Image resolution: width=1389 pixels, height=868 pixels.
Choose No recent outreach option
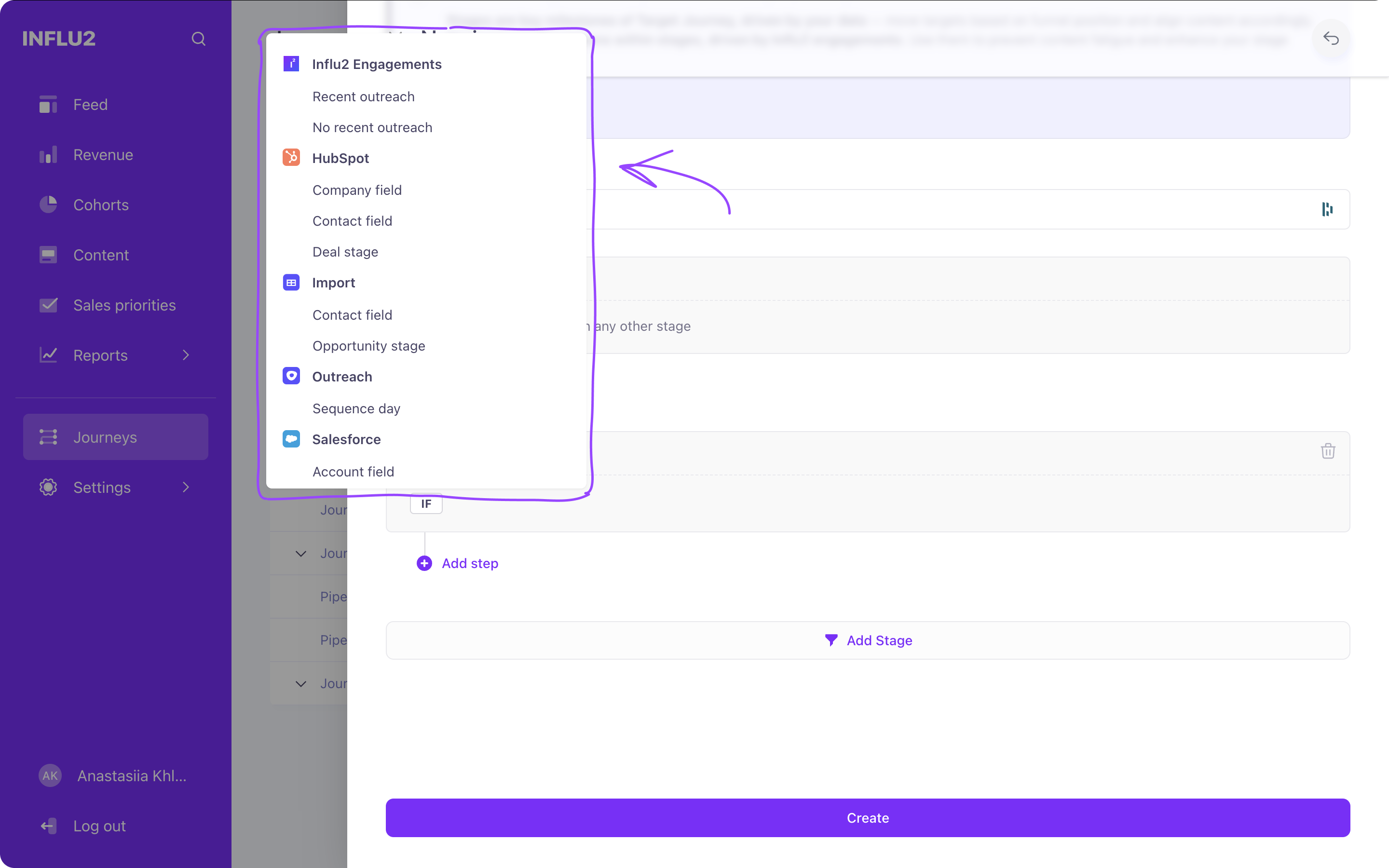click(372, 127)
